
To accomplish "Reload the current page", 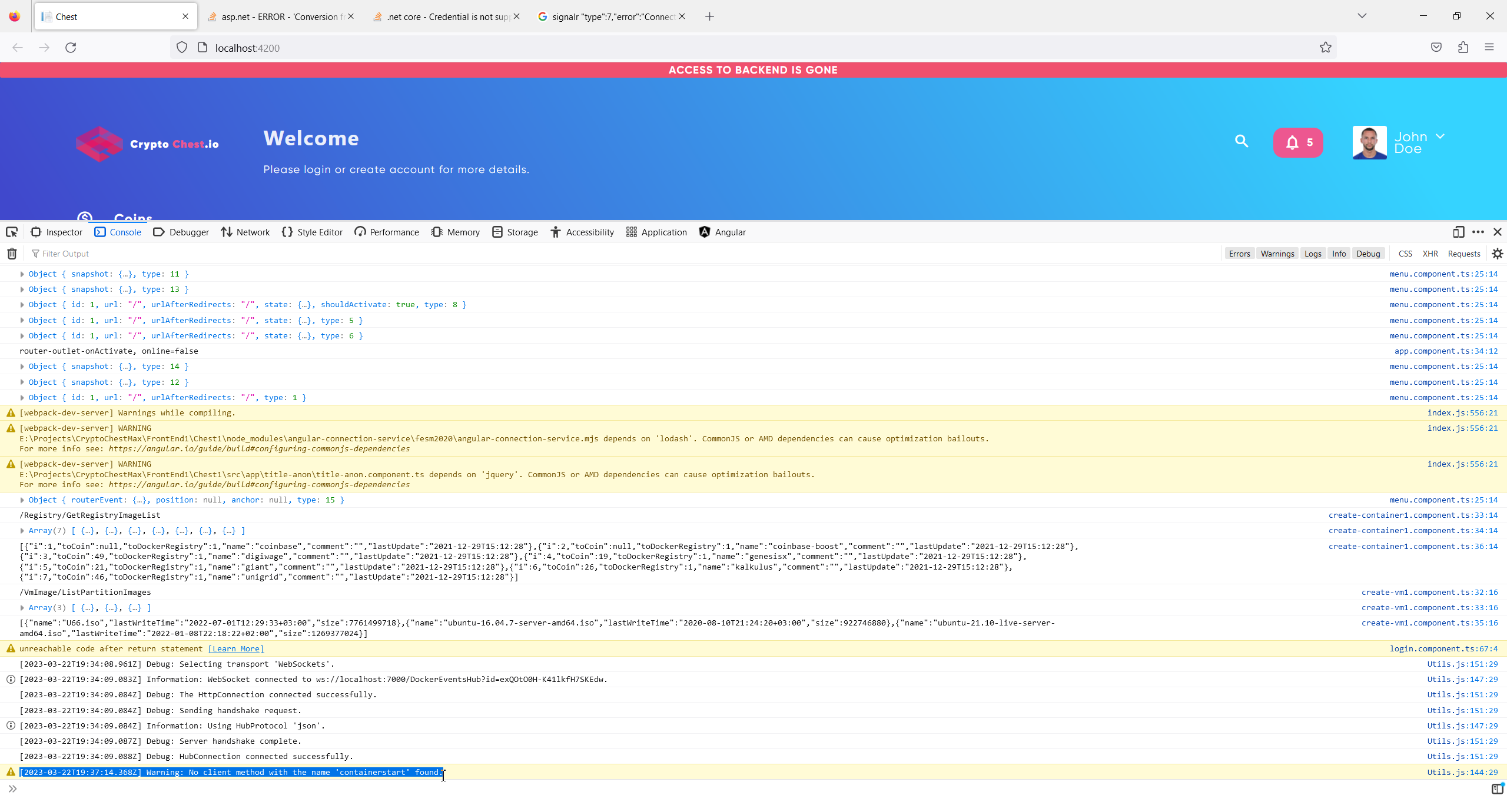I will (x=71, y=48).
